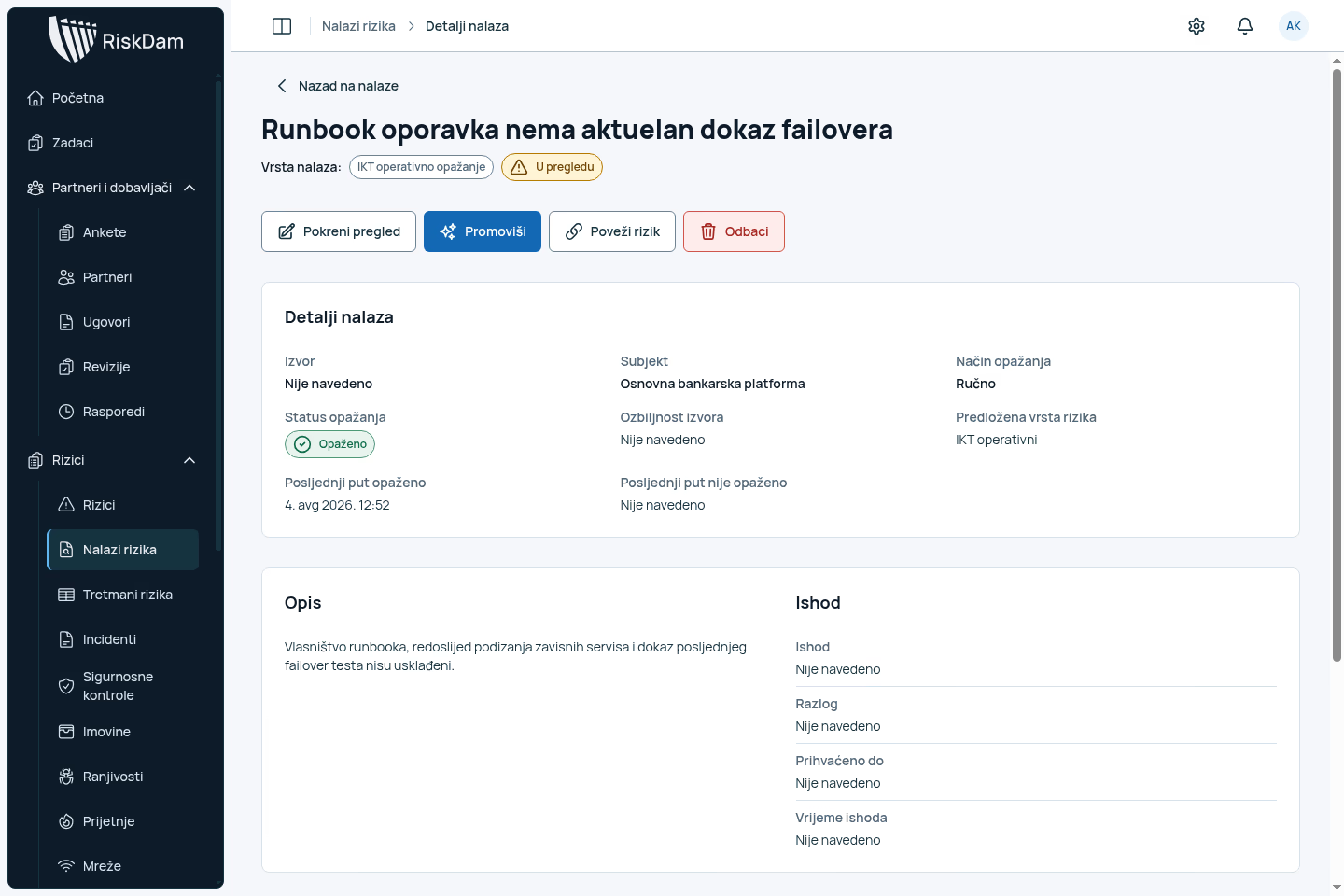Go to Revizije page
This screenshot has width=1344, height=896.
[122, 367]
